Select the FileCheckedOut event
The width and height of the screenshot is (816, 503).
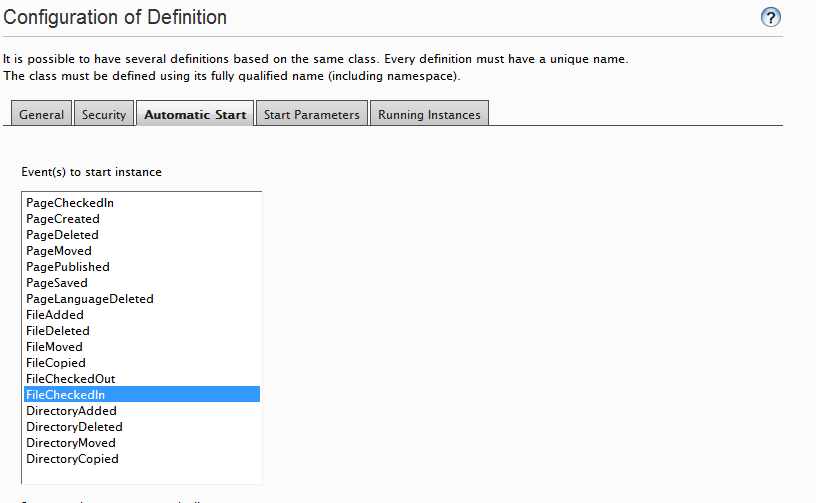(x=70, y=379)
